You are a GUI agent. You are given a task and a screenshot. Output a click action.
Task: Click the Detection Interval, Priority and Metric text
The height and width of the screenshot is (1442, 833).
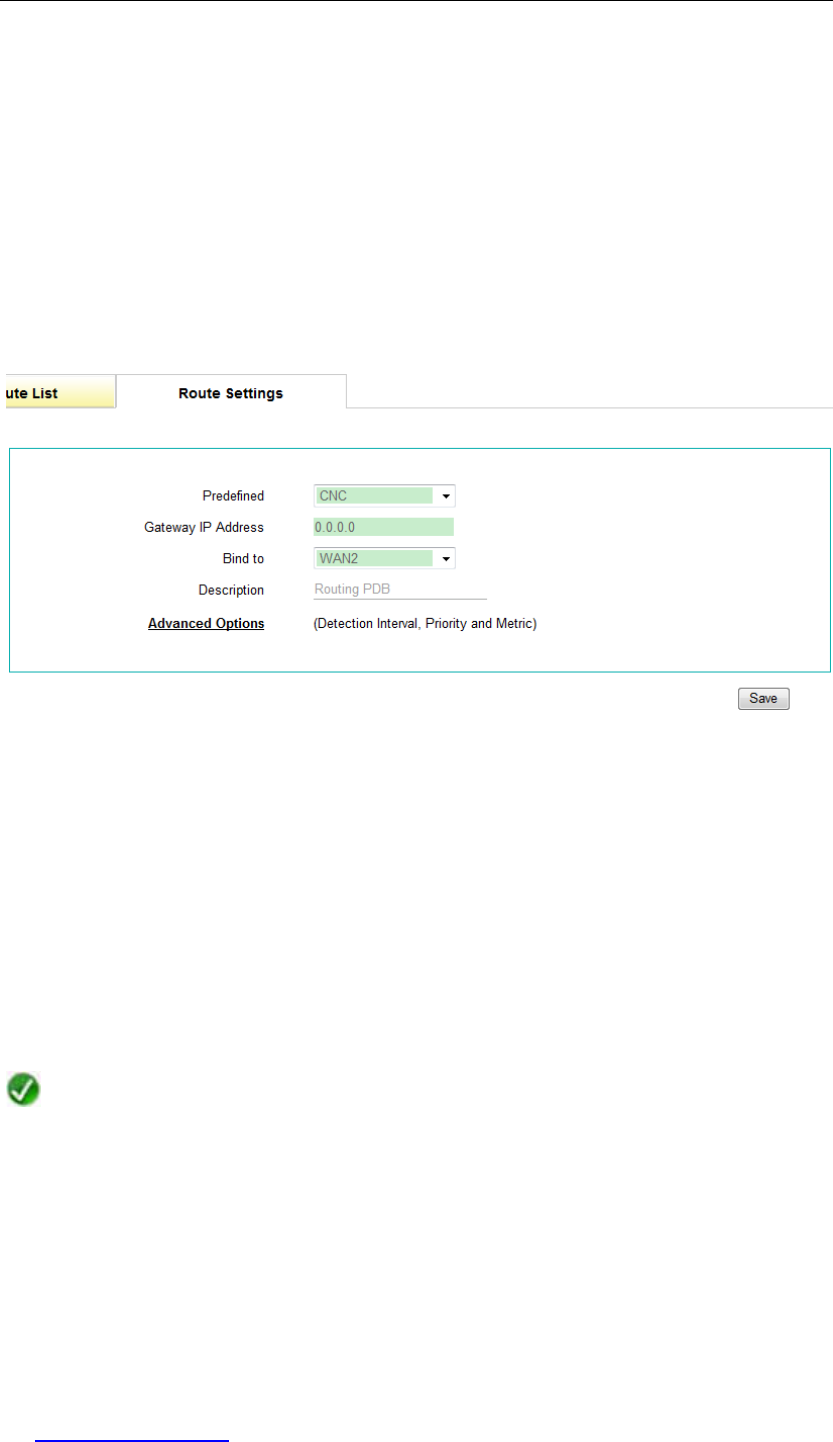[426, 623]
